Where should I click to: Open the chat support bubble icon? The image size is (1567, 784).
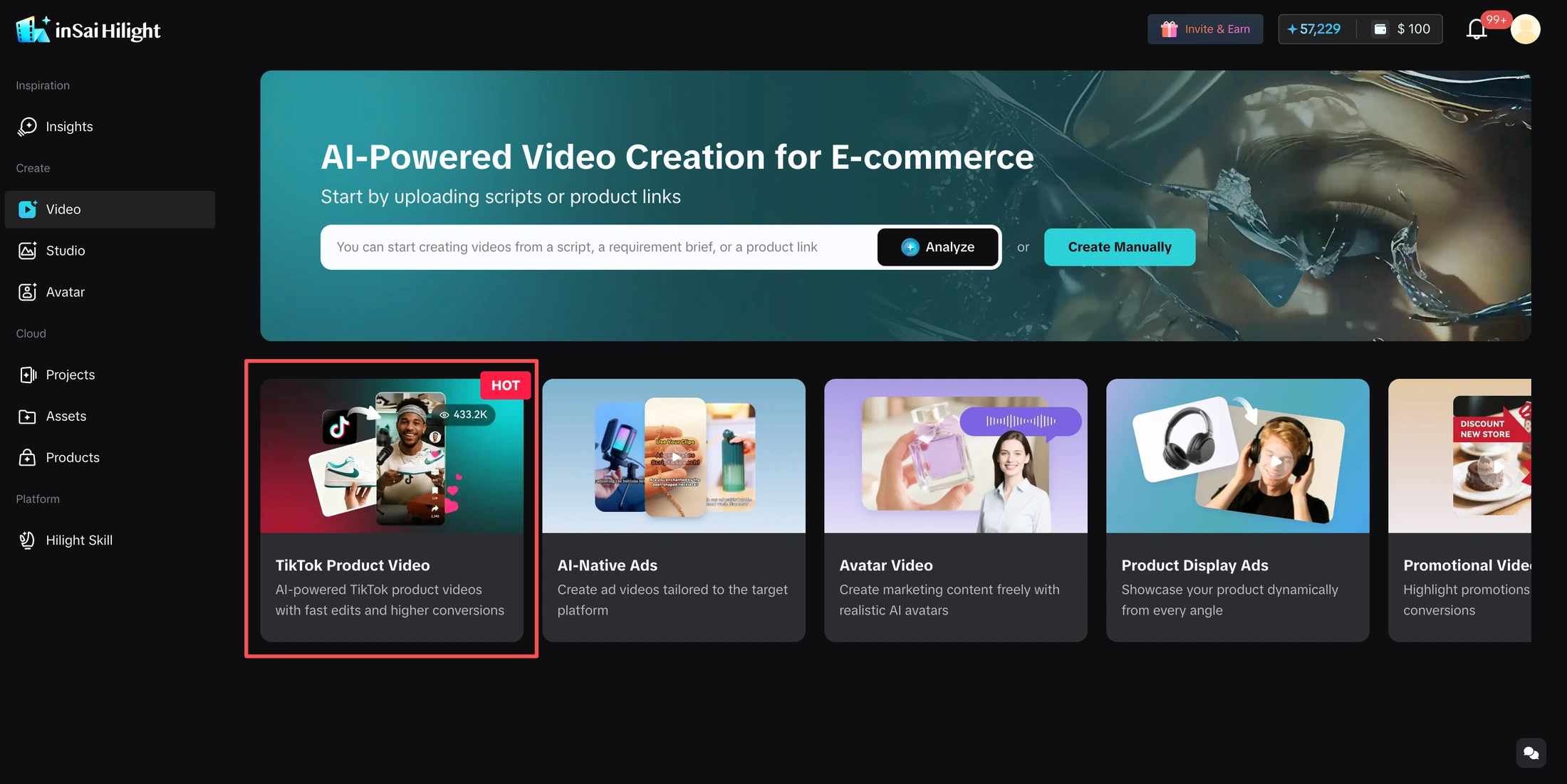pos(1531,753)
